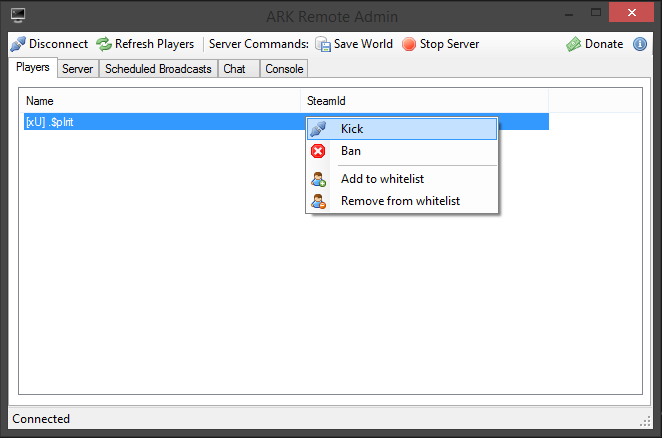662x438 pixels.
Task: Click the app monitor icon in title bar
Action: (x=18, y=15)
